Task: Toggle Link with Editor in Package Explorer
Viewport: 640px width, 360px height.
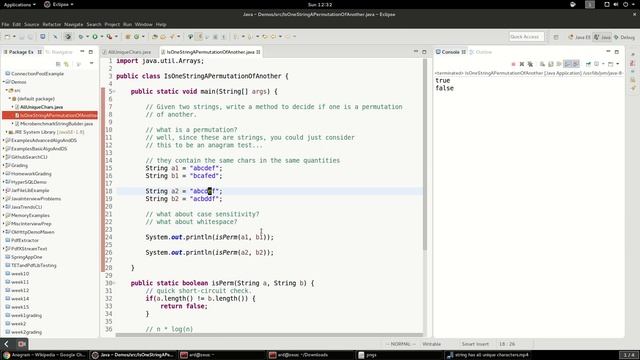Action: (x=66, y=64)
